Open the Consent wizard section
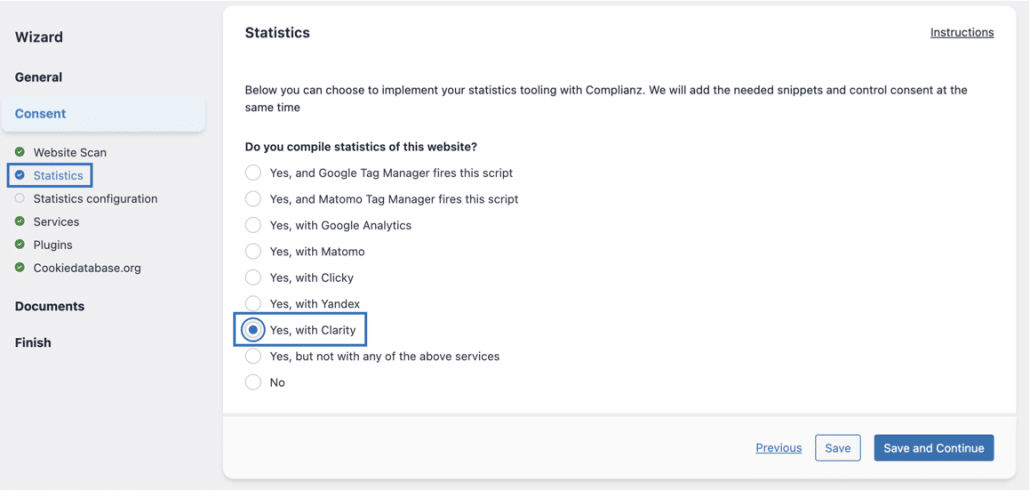This screenshot has width=1030, height=490. [x=41, y=114]
